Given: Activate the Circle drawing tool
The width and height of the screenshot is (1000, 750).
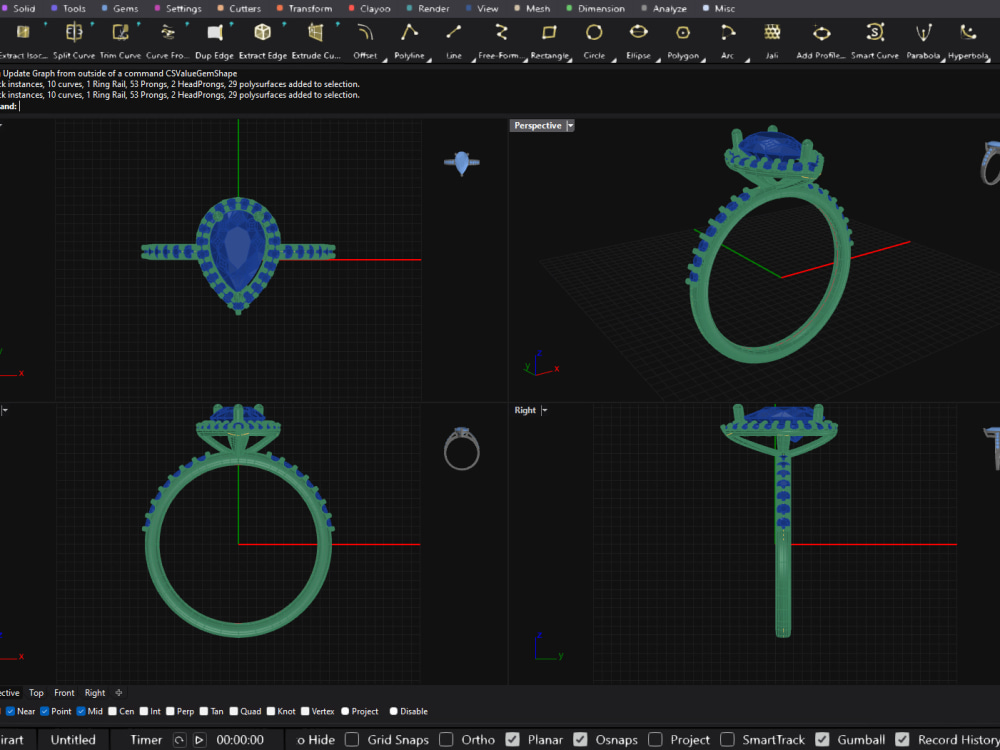Looking at the screenshot, I should point(594,40).
